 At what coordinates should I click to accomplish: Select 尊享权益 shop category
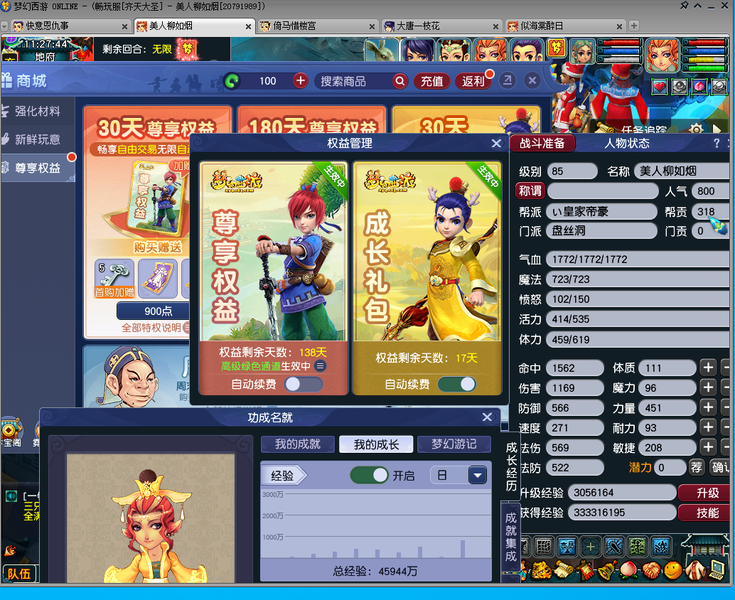coord(38,168)
